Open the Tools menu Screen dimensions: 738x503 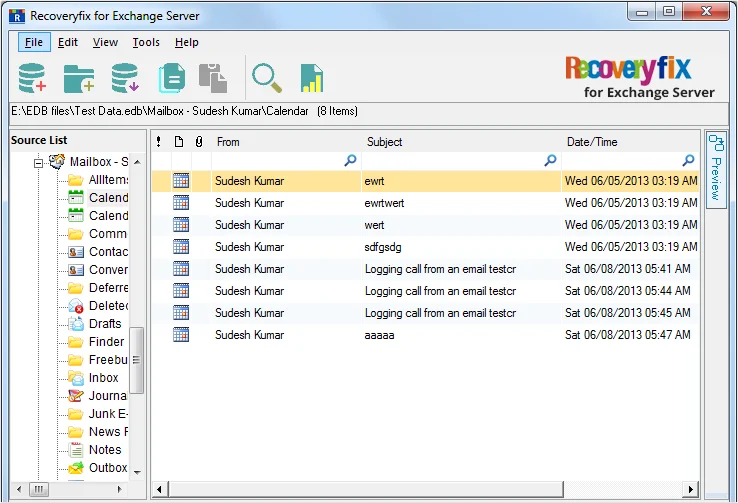point(146,42)
